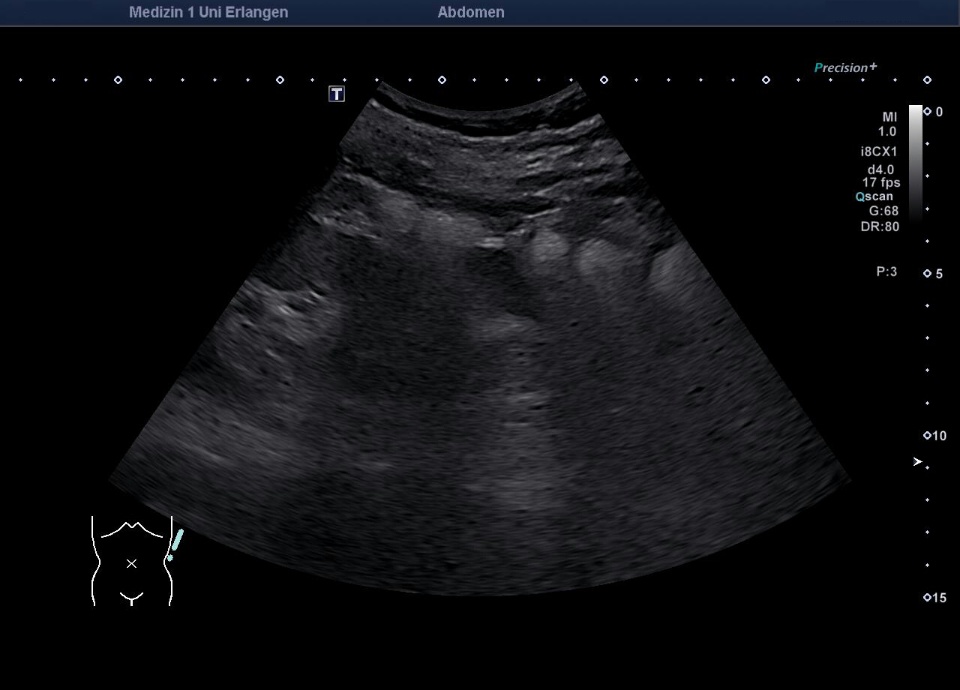Click the Medizin 1 Uni Erlangen header

tap(207, 12)
